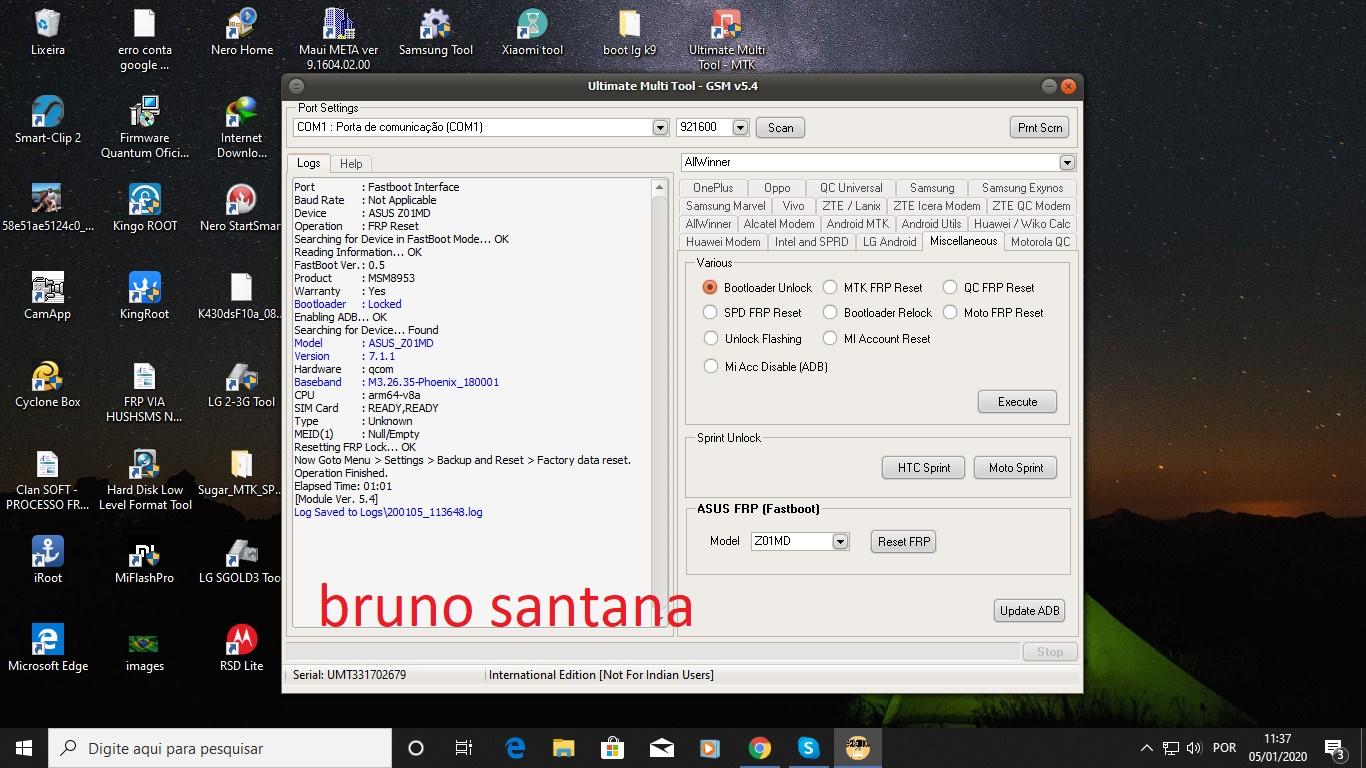
Task: Launch KingRoot desktop shortcut
Action: [x=144, y=296]
